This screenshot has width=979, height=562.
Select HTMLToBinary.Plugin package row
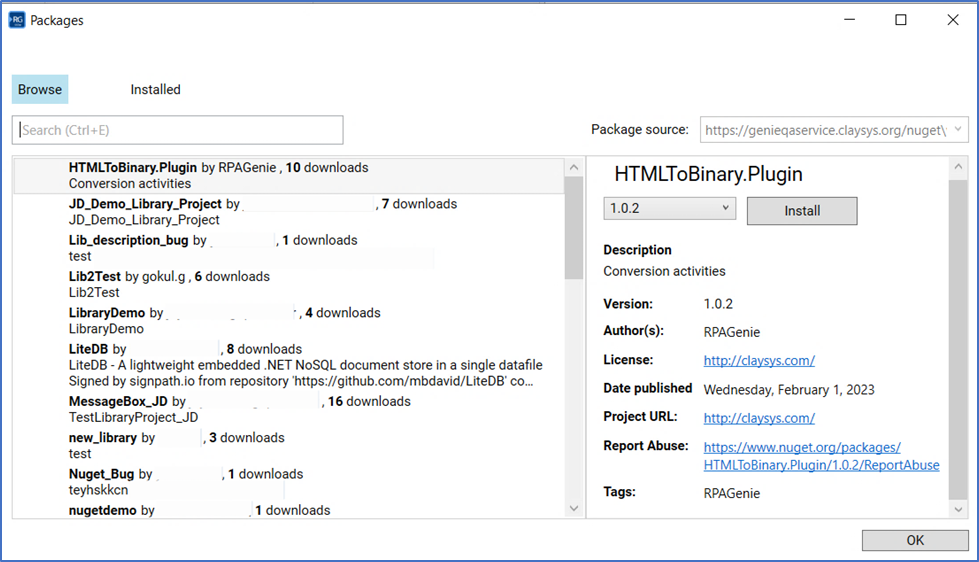289,175
